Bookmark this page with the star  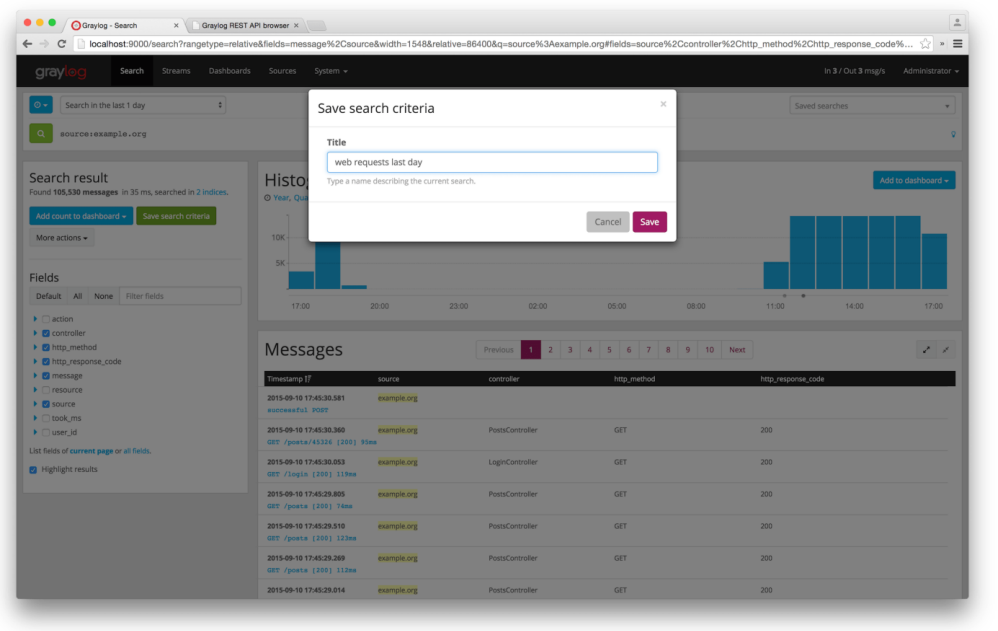coord(925,44)
